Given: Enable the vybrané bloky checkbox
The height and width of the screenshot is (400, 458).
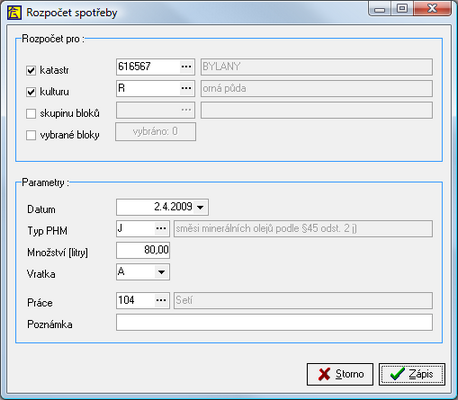Looking at the screenshot, I should click(31, 135).
